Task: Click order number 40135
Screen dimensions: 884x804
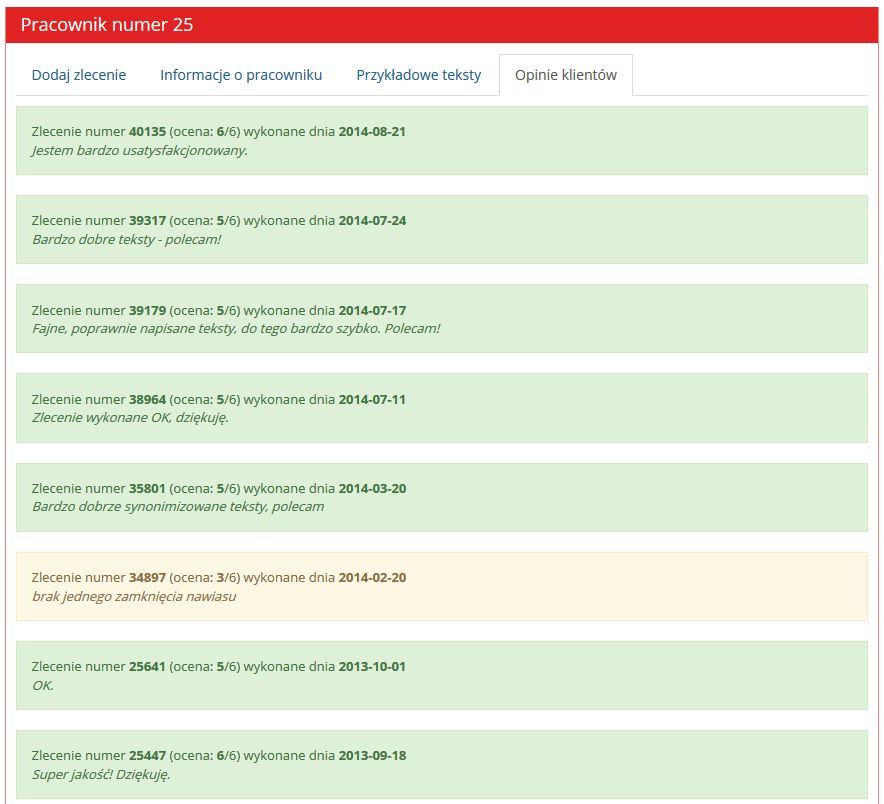Action: point(147,131)
